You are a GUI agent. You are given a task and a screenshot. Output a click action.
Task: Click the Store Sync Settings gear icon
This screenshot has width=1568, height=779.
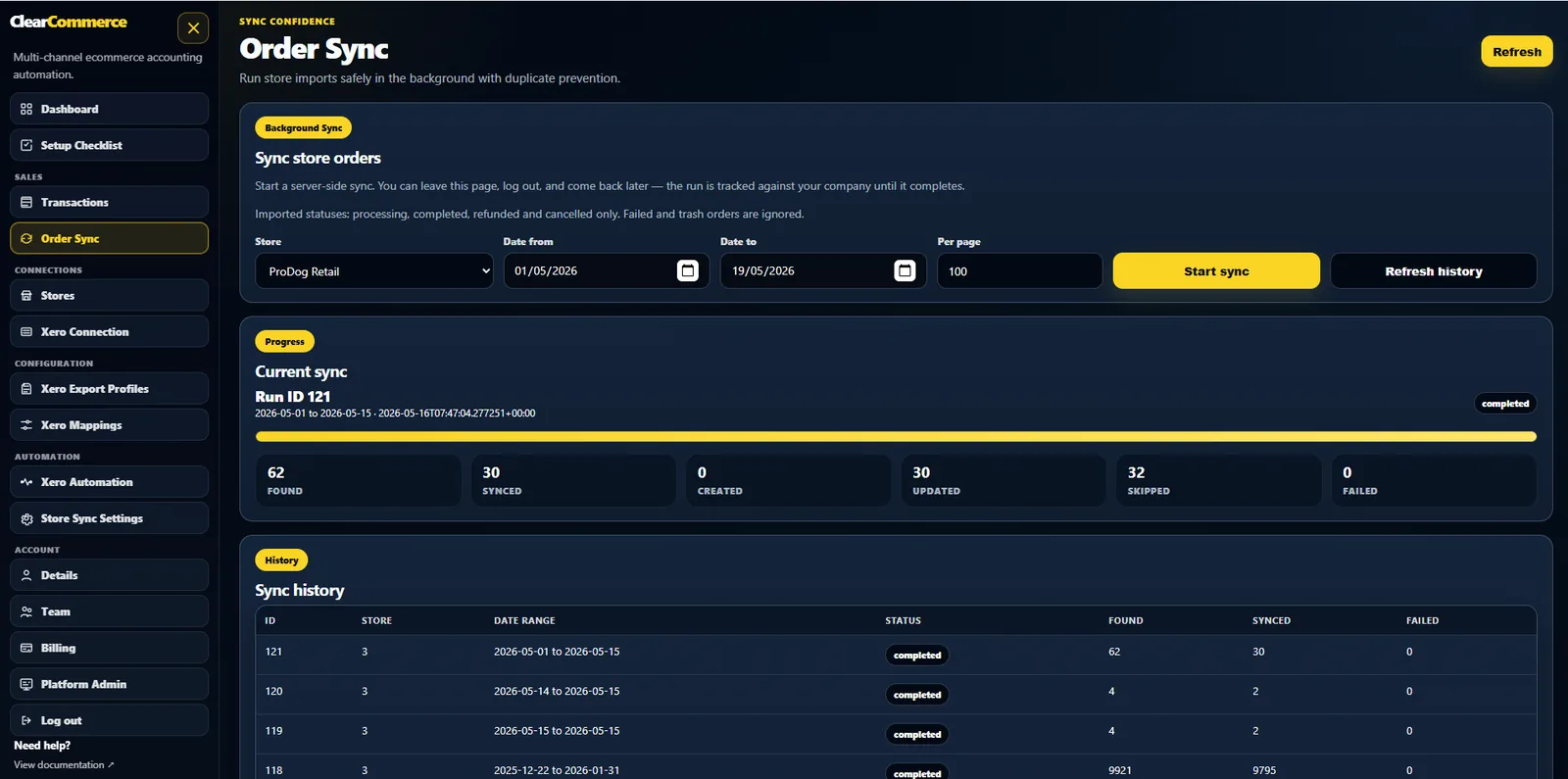coord(26,518)
